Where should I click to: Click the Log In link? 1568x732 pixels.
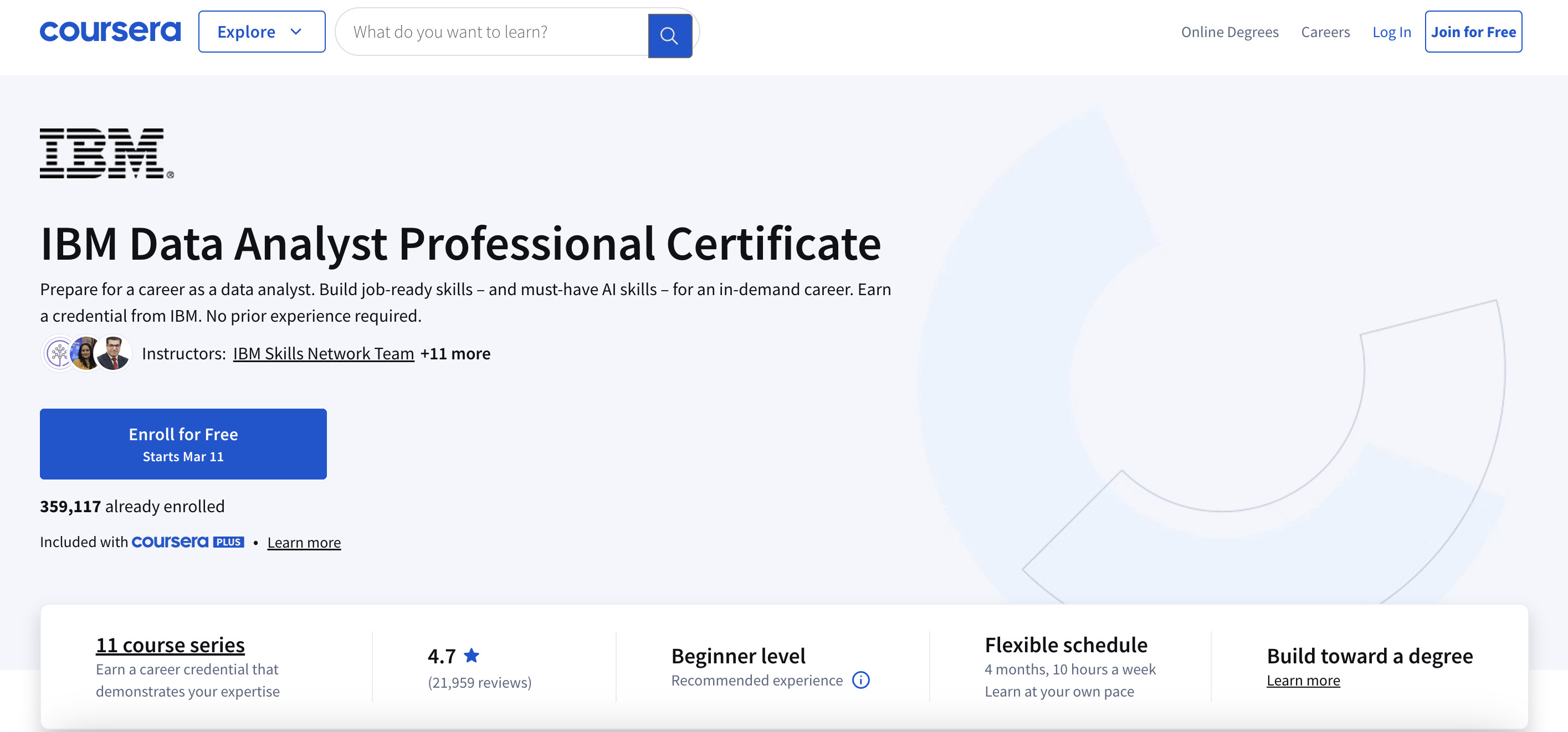pyautogui.click(x=1391, y=32)
